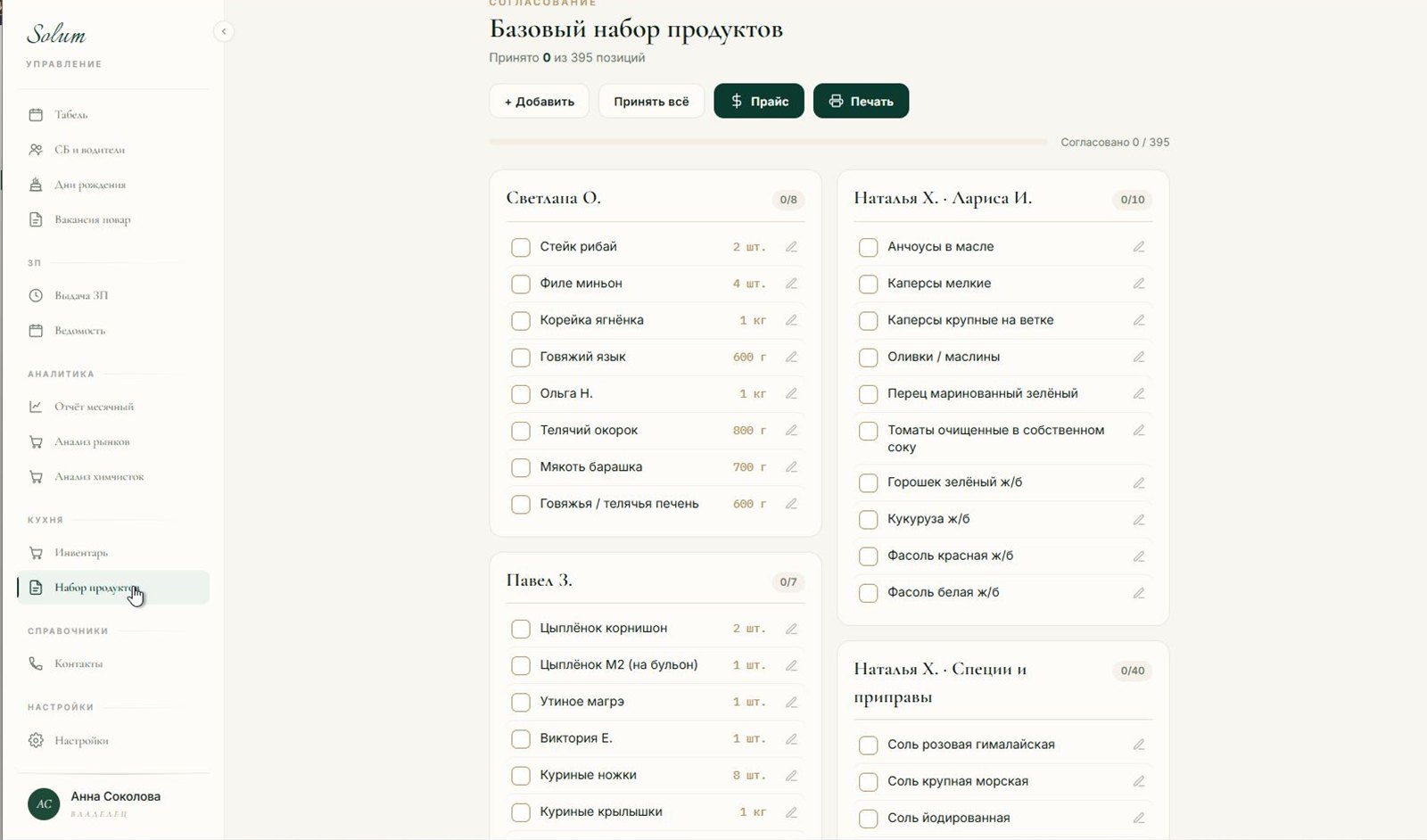Click the pencil edit icon for Стейк рибай
1427x840 pixels.
pos(791,247)
